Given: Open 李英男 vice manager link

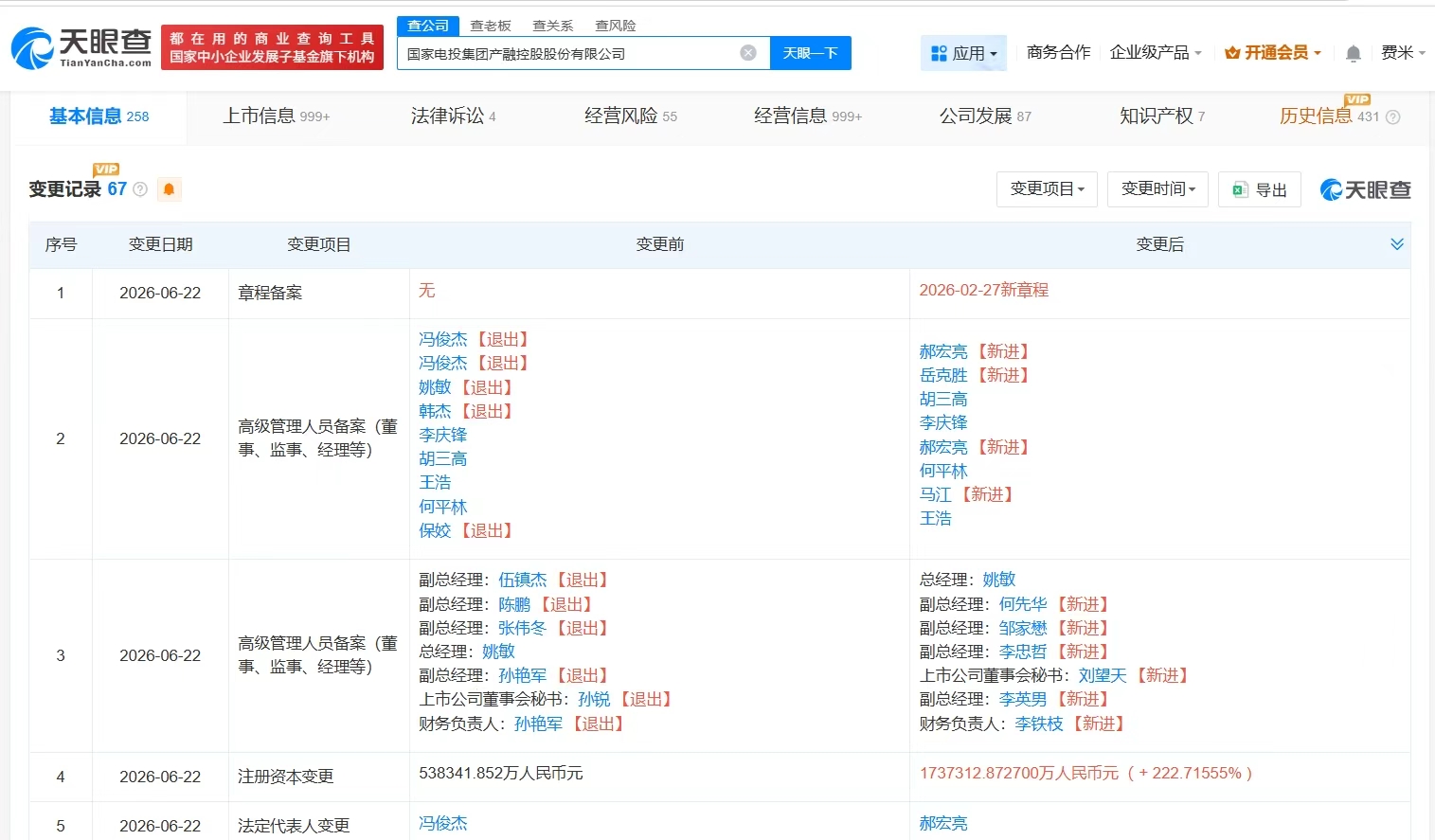Looking at the screenshot, I should pos(1023,699).
